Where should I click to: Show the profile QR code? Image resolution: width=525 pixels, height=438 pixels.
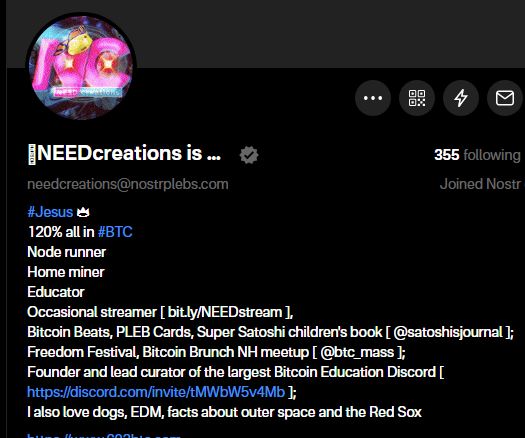[x=417, y=98]
